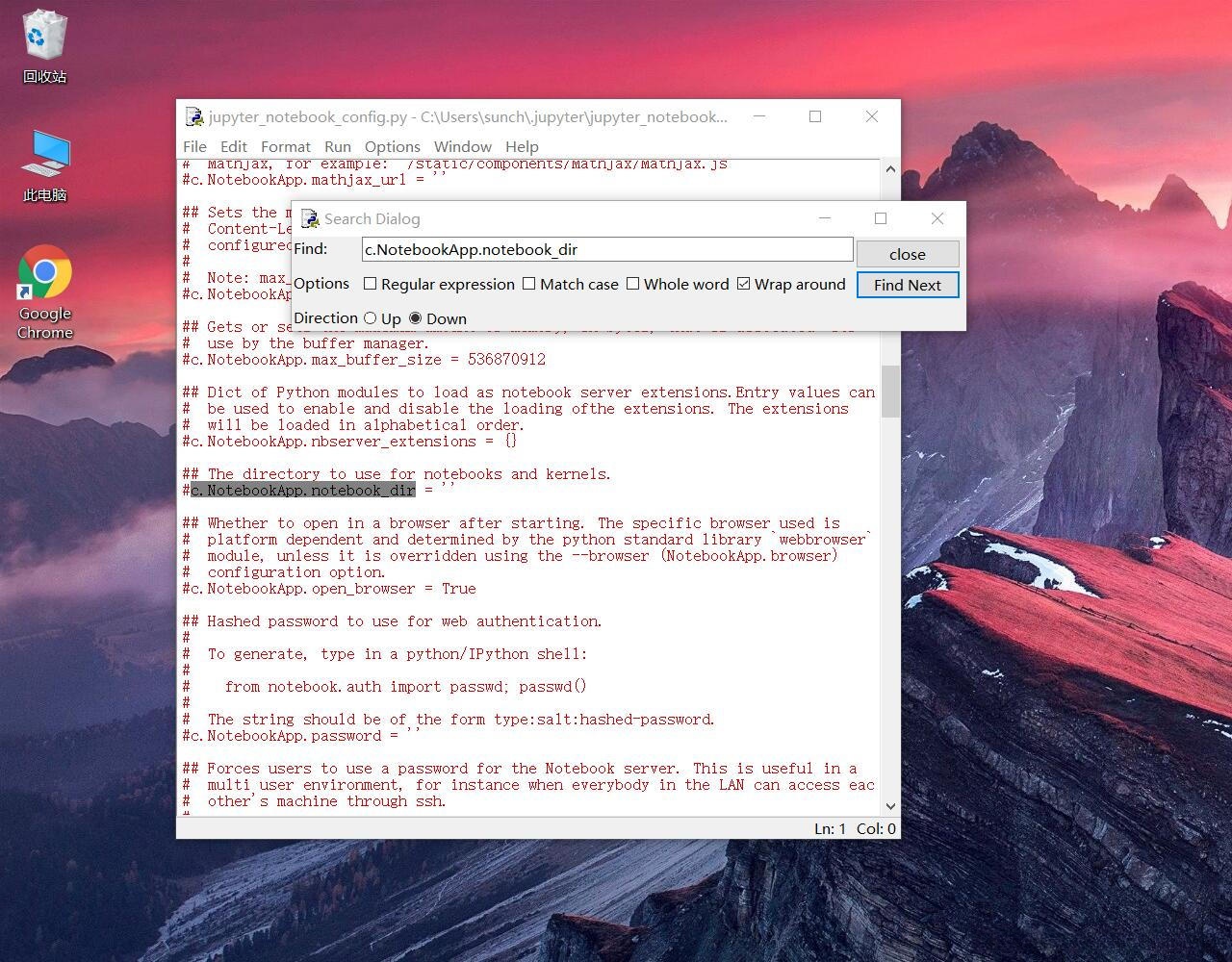1232x962 pixels.
Task: Click the close button in Search Dialog
Action: (x=908, y=254)
